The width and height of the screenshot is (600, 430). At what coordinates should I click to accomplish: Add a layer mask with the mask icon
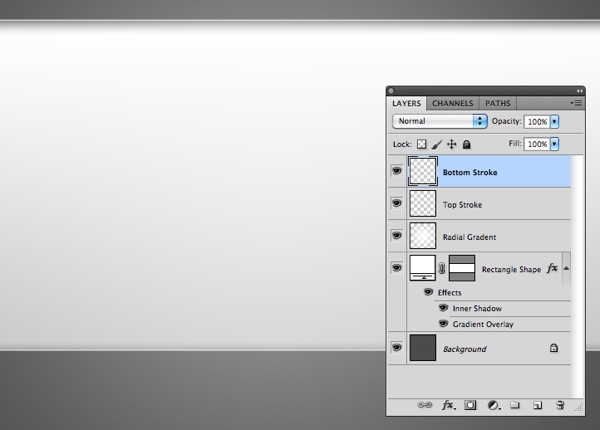click(470, 405)
